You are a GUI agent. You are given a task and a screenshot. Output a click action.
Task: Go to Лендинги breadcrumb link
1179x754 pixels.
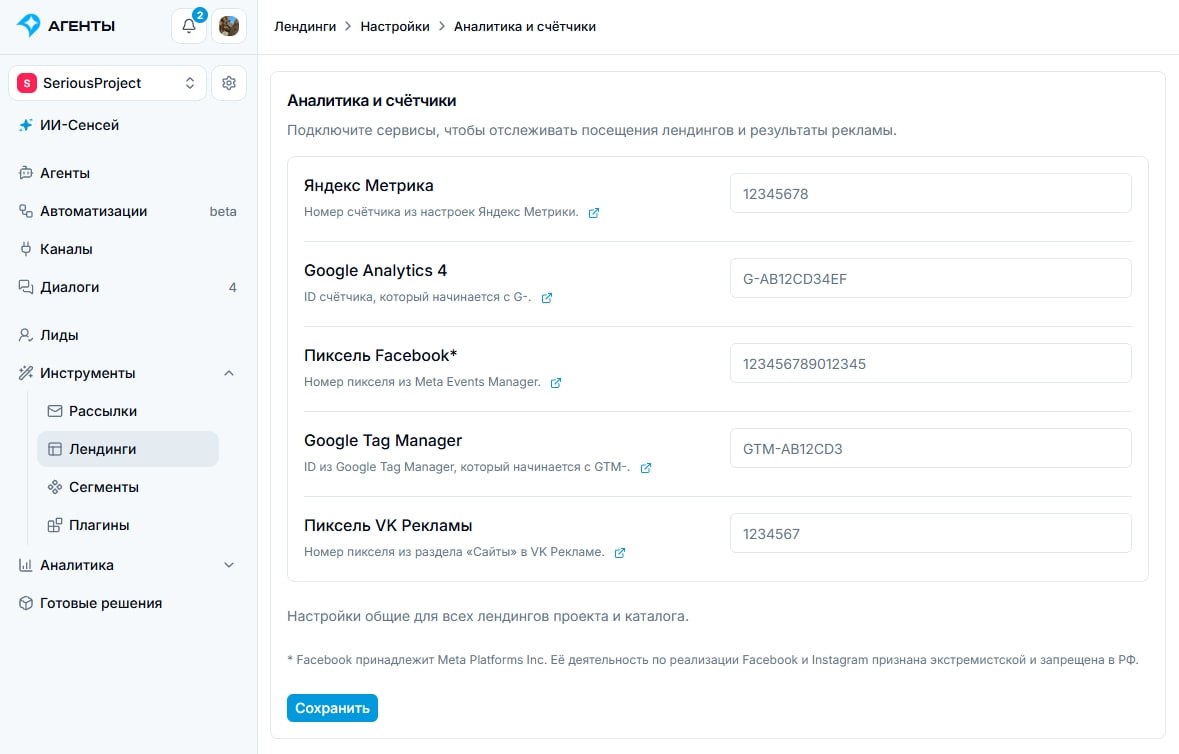click(305, 26)
